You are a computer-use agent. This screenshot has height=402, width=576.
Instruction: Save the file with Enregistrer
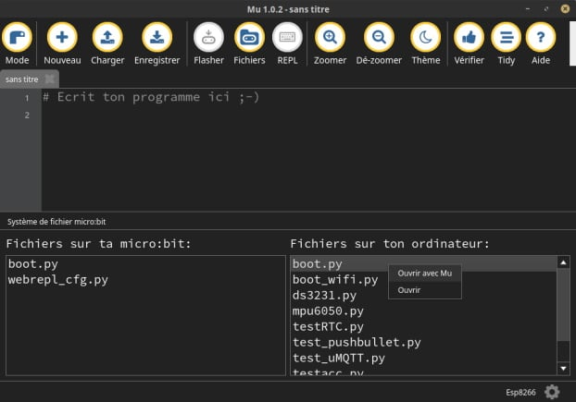[157, 37]
